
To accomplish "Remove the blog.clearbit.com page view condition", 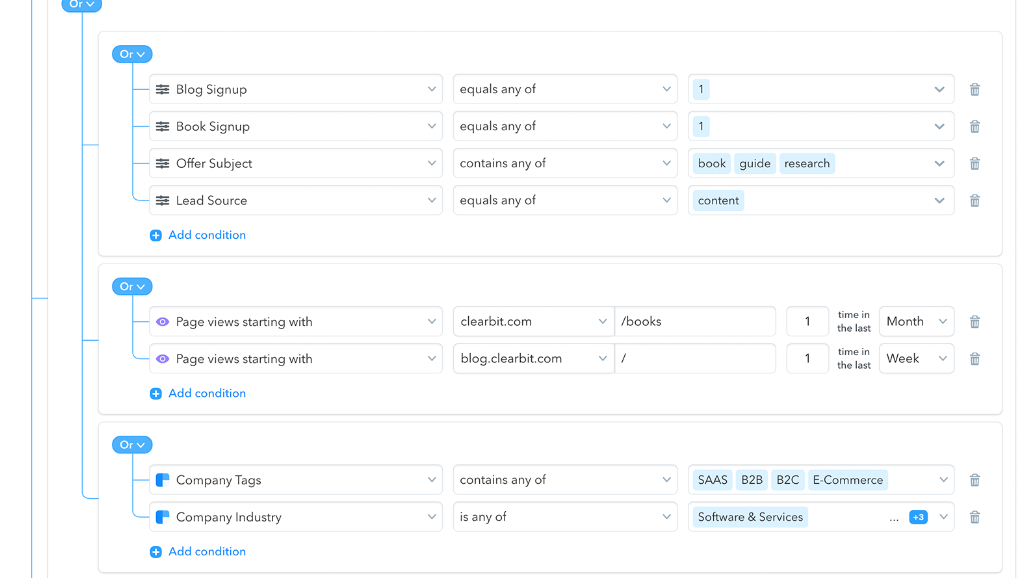I will (974, 359).
